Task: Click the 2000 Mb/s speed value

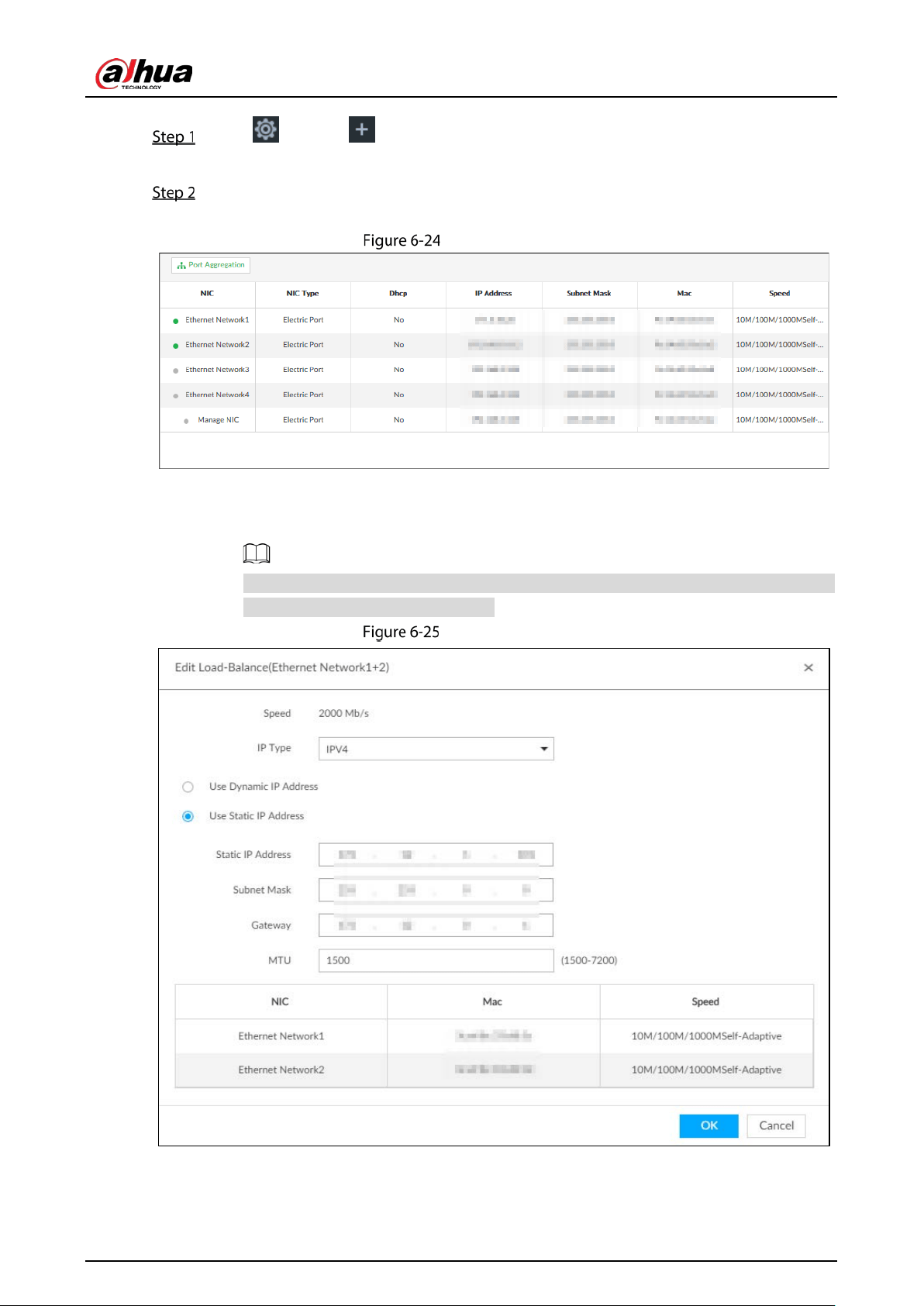Action: (x=343, y=713)
